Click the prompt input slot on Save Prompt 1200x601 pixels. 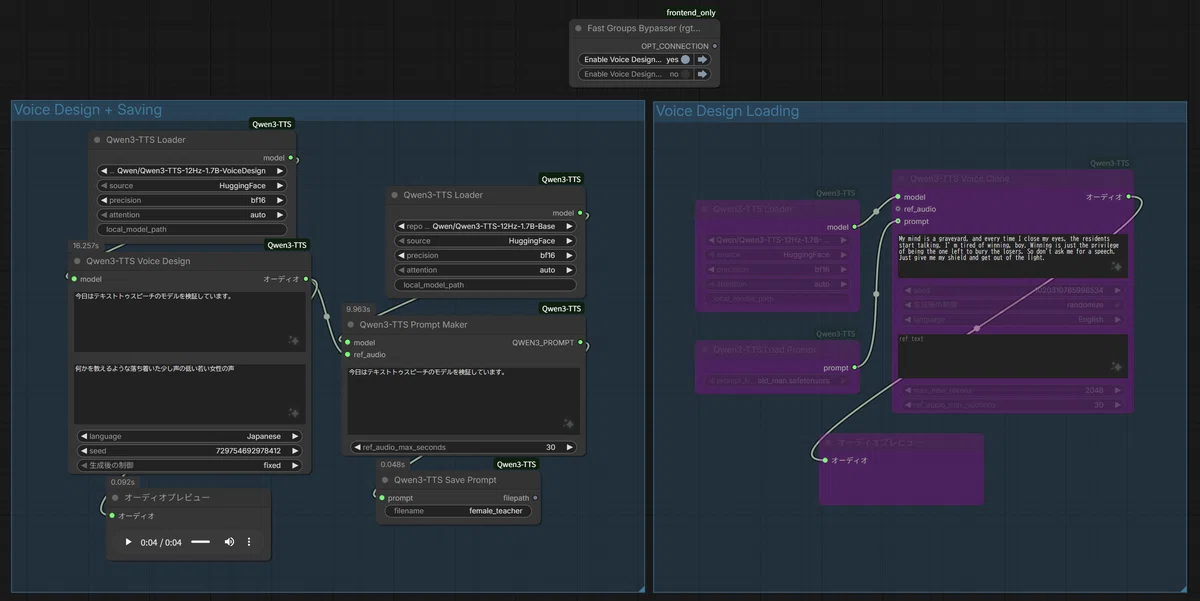pyautogui.click(x=381, y=498)
